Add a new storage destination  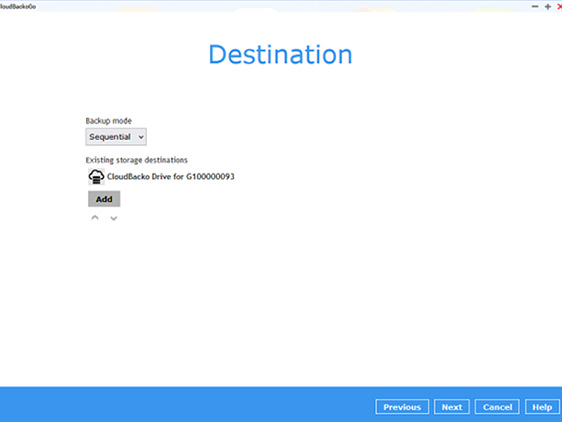point(104,199)
